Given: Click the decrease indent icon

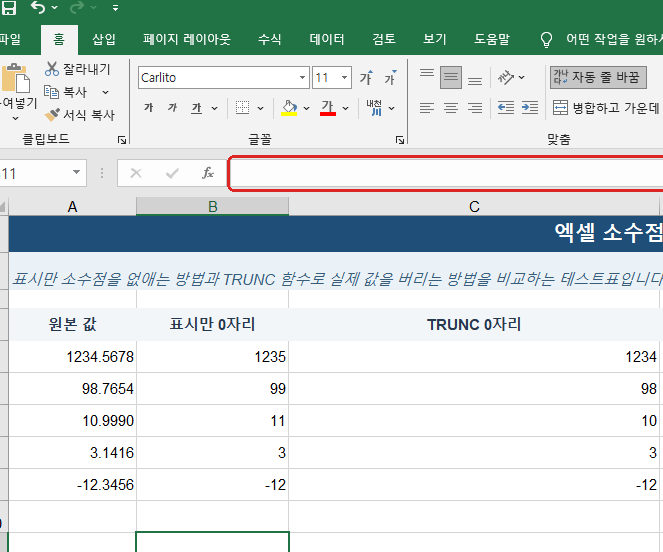Looking at the screenshot, I should click(506, 108).
